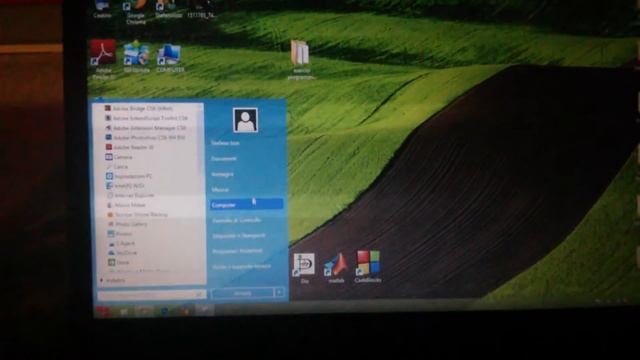Launch Adobe ExtendScript Toolkit CS6

pyautogui.click(x=146, y=118)
